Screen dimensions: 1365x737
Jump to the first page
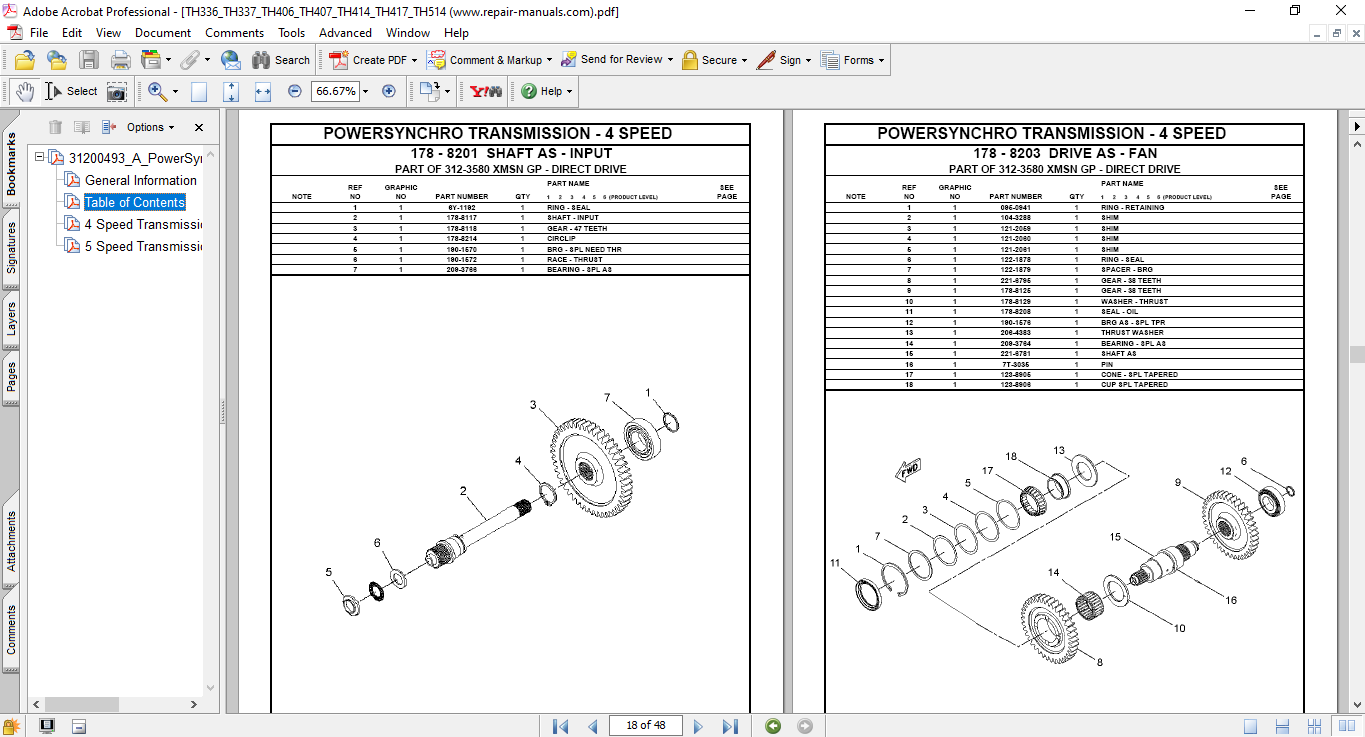[x=560, y=726]
